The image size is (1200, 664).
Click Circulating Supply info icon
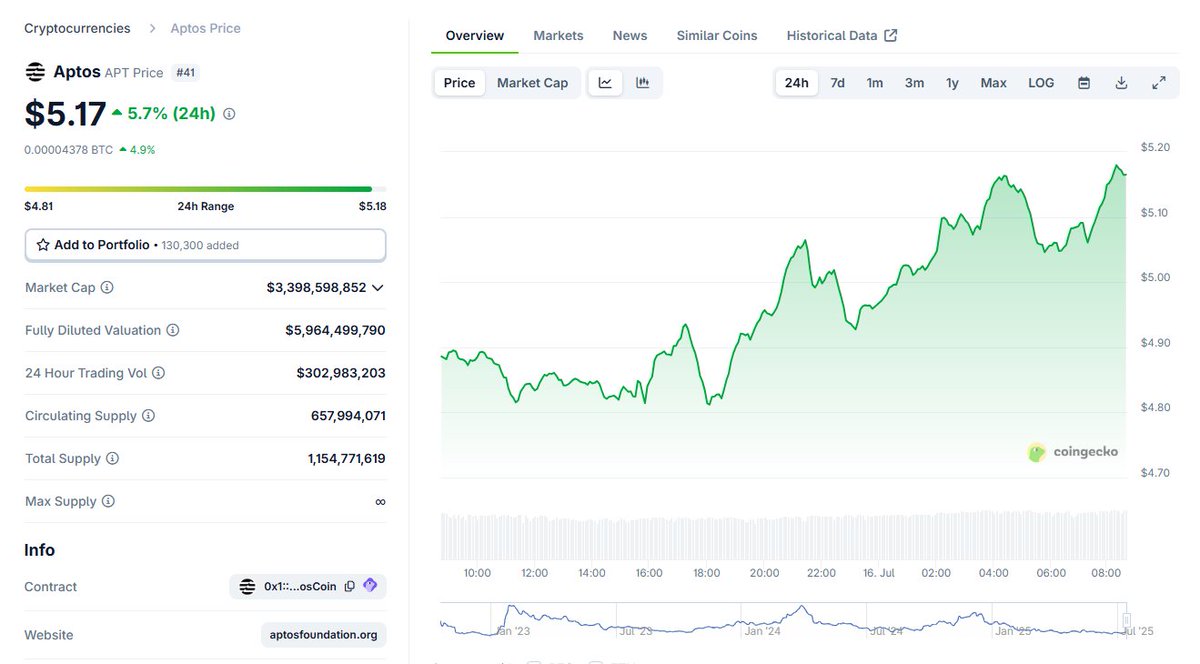coord(148,416)
